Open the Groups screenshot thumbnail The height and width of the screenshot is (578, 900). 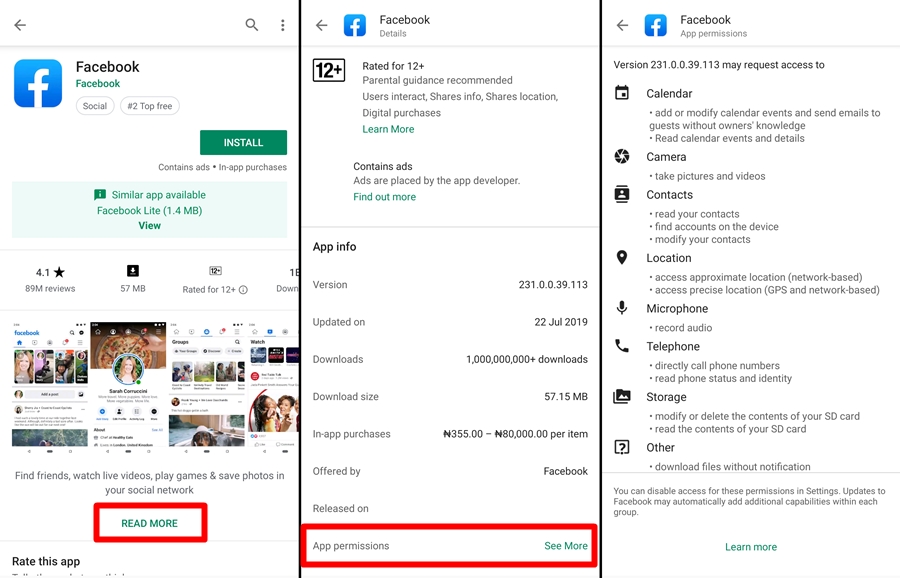(x=207, y=388)
